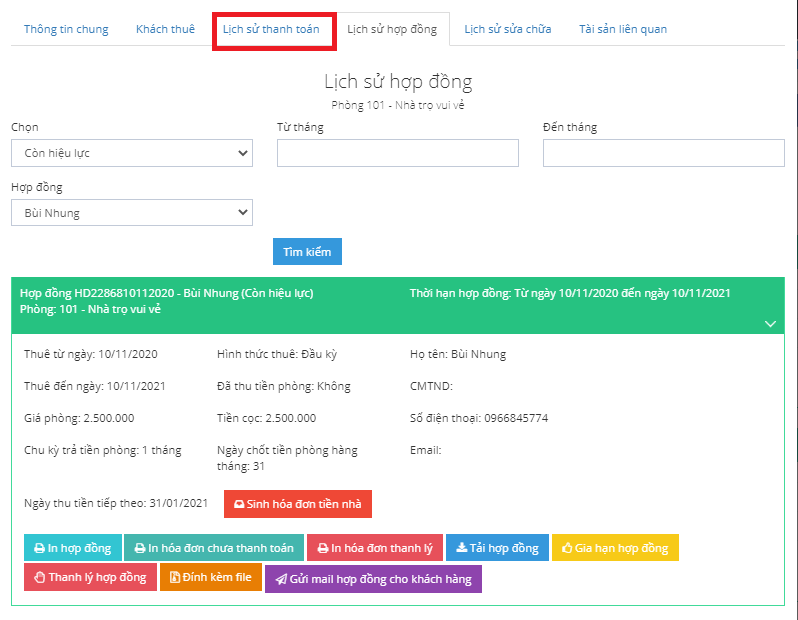Open the Khách thuê tab
The height and width of the screenshot is (620, 798).
(x=165, y=29)
